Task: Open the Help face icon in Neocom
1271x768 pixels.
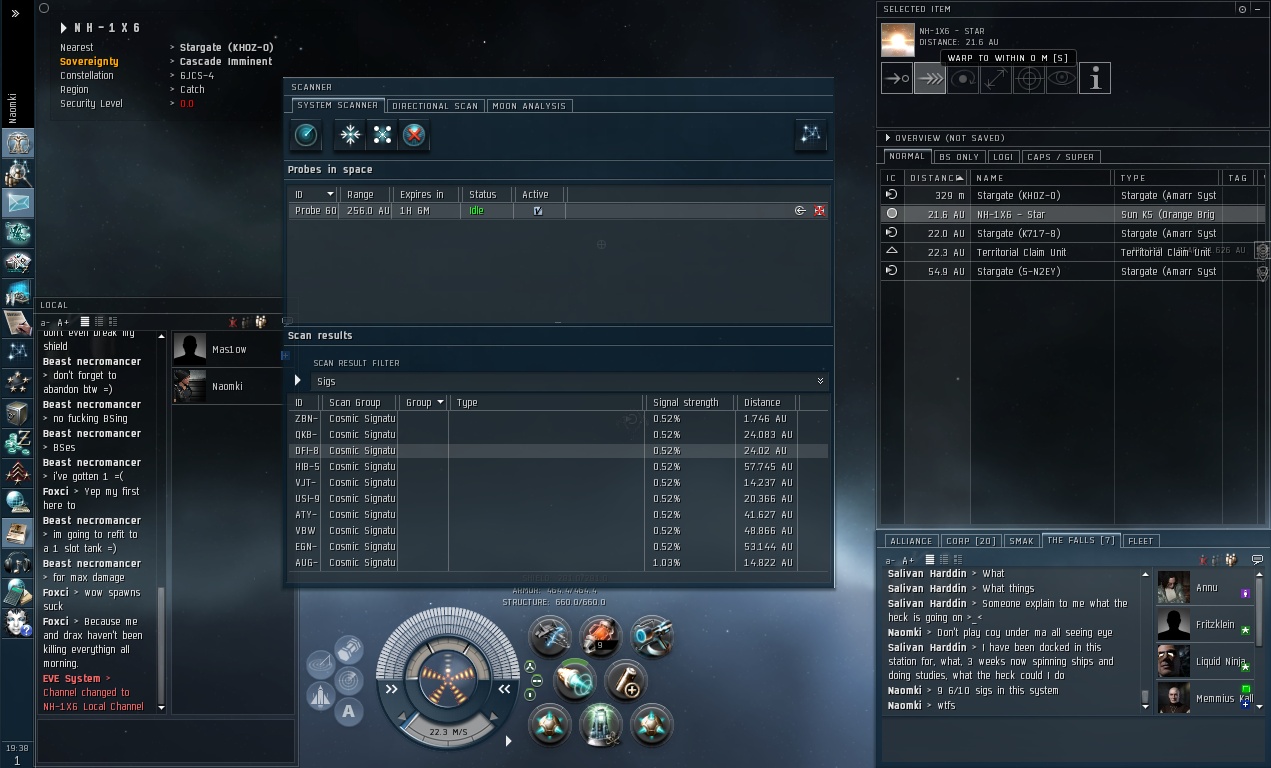Action: pos(18,622)
